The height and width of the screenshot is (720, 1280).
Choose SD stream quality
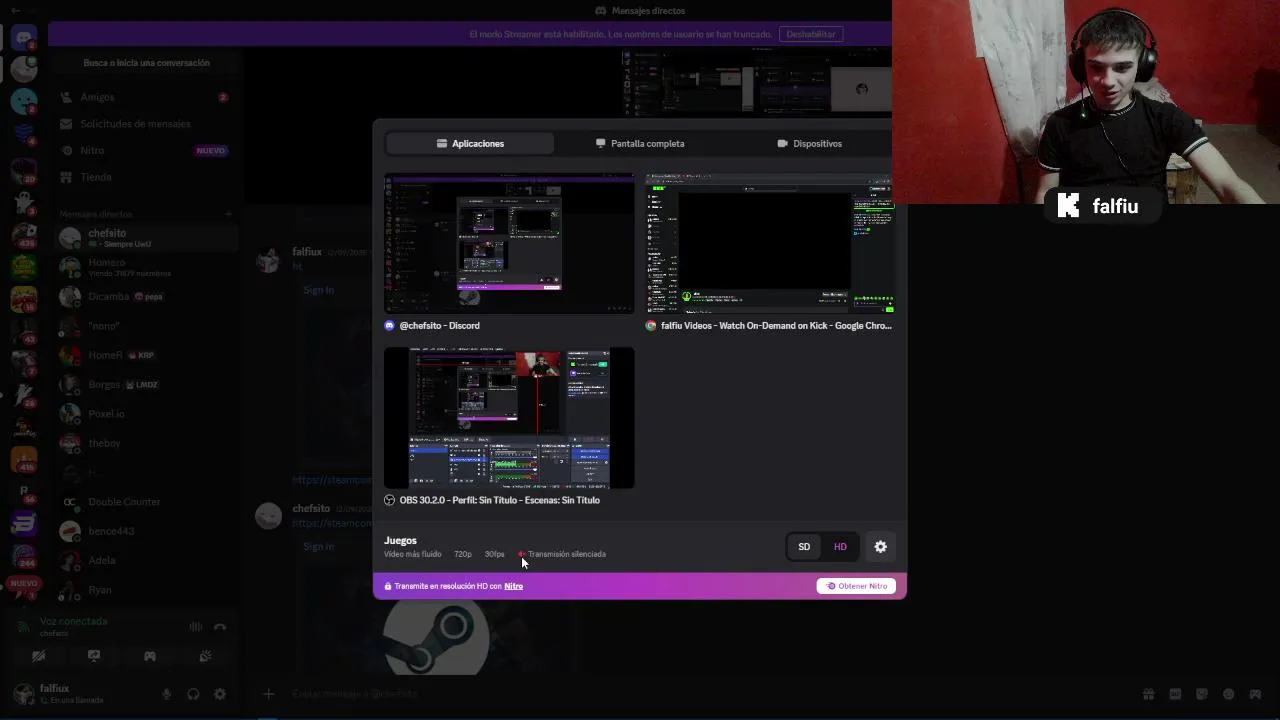pyautogui.click(x=804, y=547)
